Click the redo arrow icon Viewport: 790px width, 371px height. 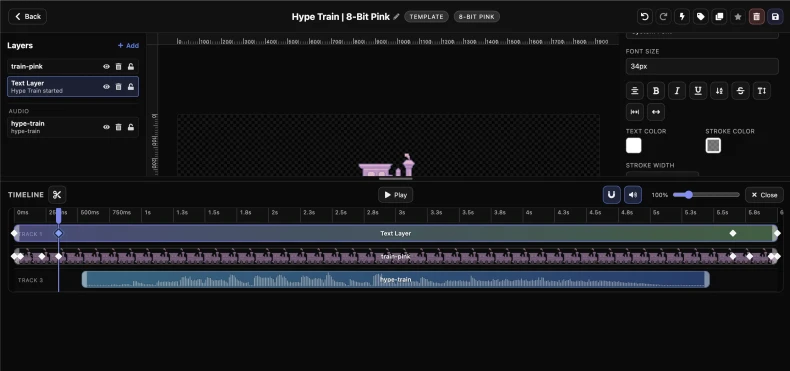663,17
